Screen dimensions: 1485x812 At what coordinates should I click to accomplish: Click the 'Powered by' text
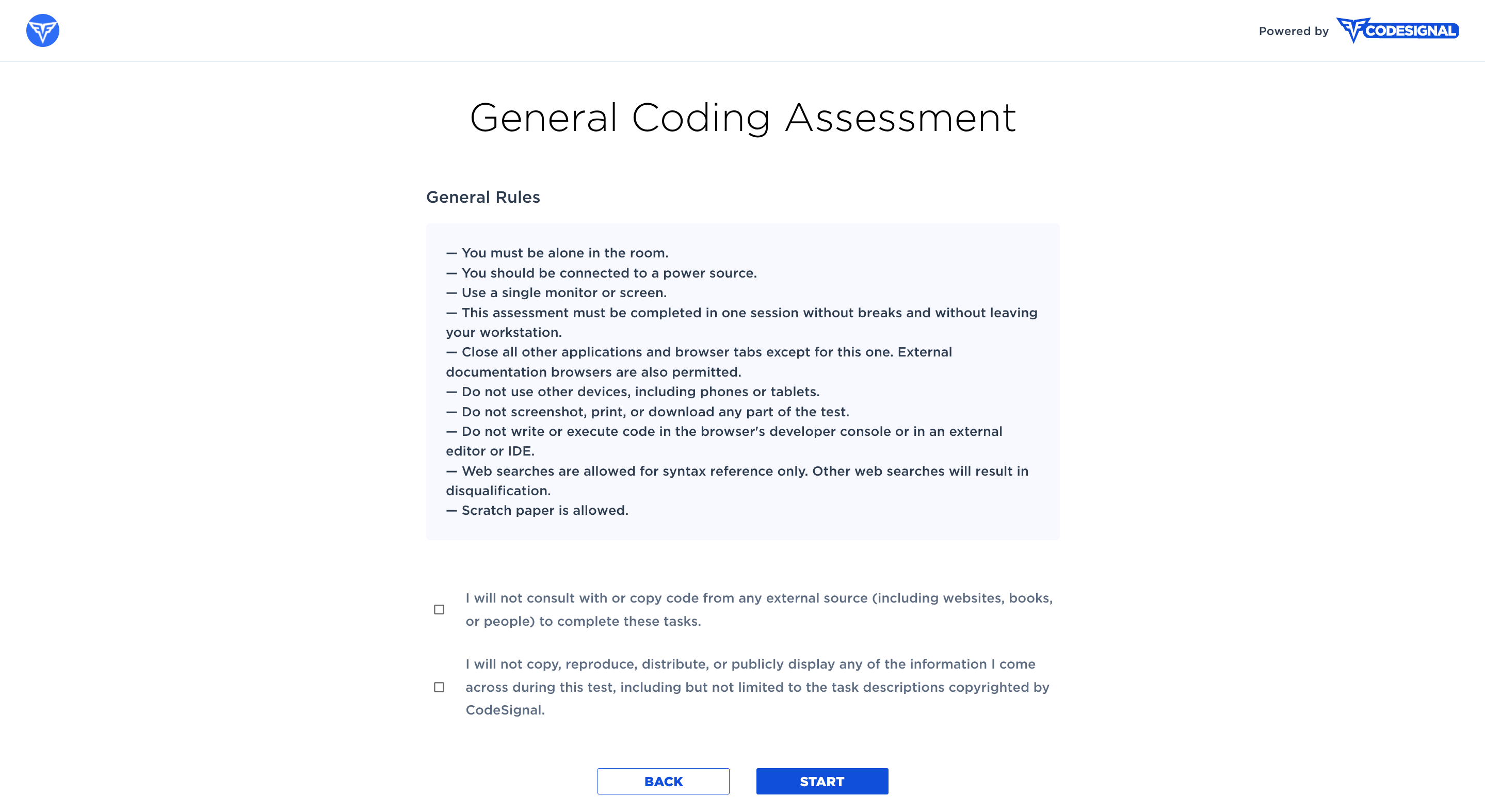[1293, 31]
